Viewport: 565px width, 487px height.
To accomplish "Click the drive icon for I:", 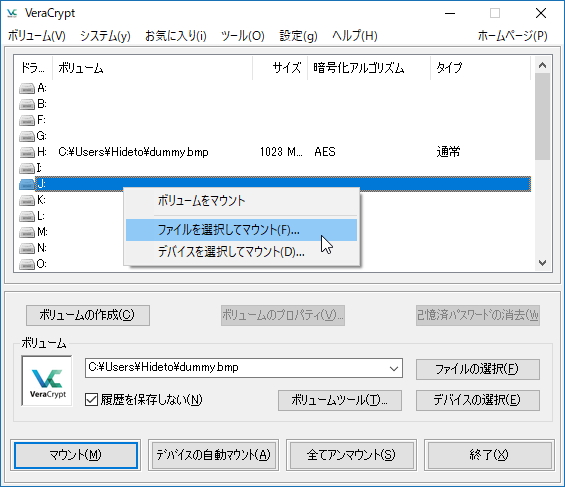I will tap(27, 168).
